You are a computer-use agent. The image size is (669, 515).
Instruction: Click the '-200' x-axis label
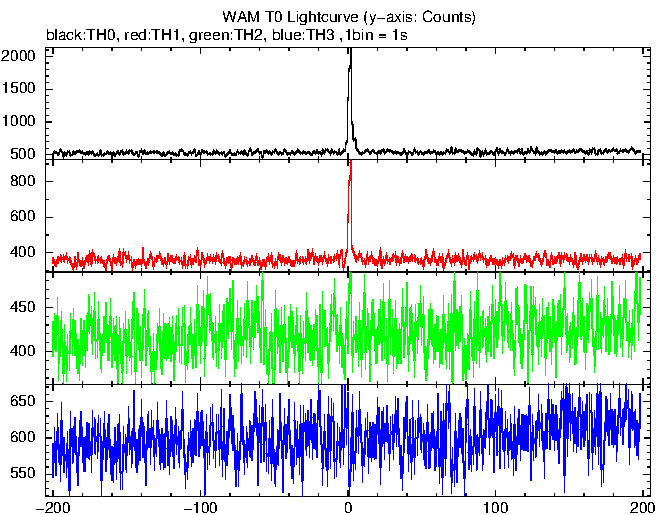52,507
